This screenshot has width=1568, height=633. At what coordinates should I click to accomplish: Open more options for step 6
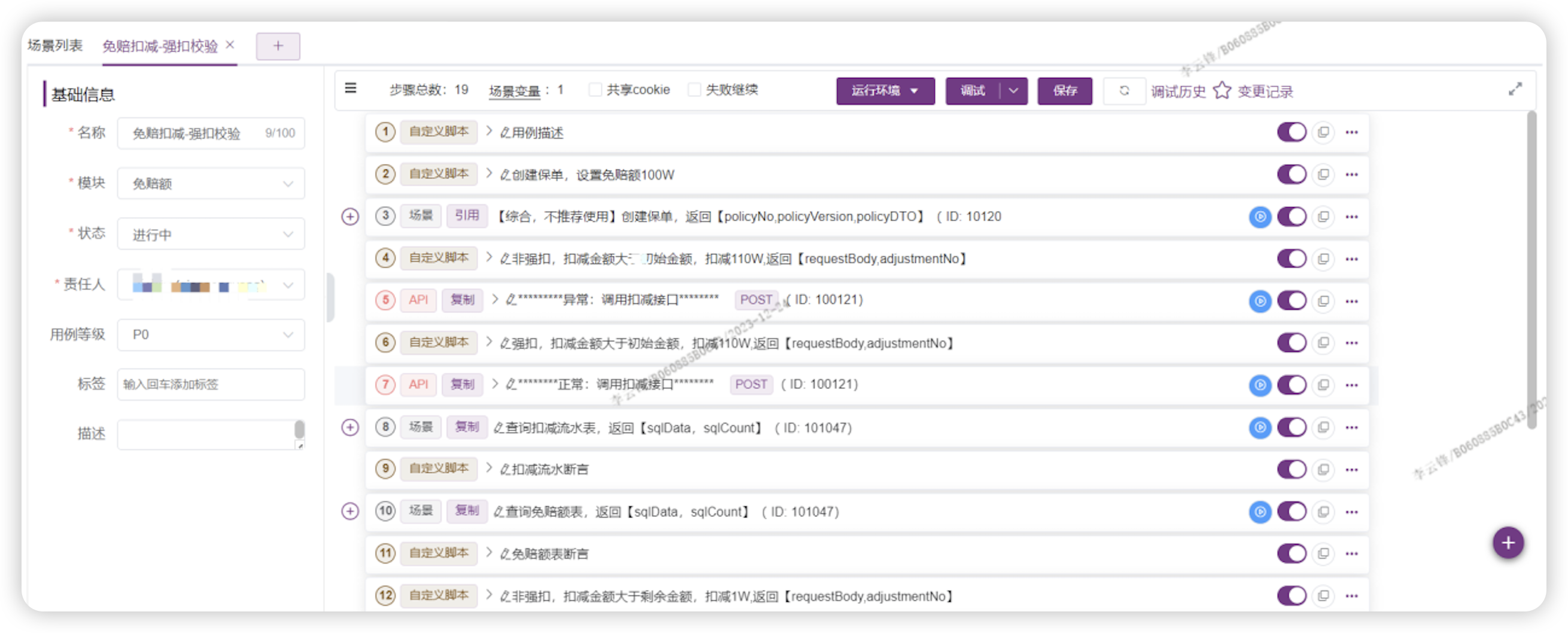[1352, 343]
